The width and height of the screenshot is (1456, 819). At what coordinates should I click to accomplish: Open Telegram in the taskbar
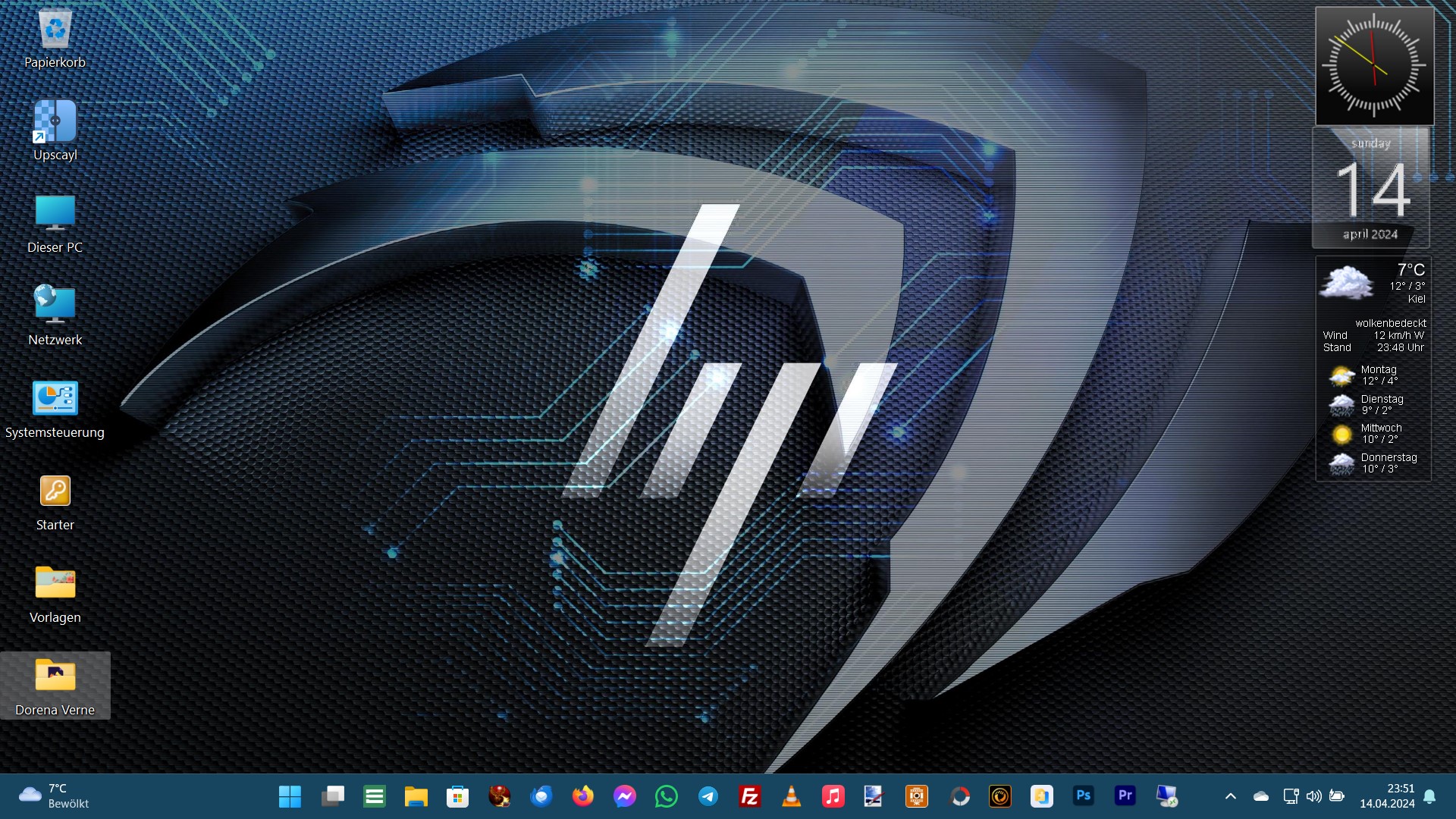[708, 796]
